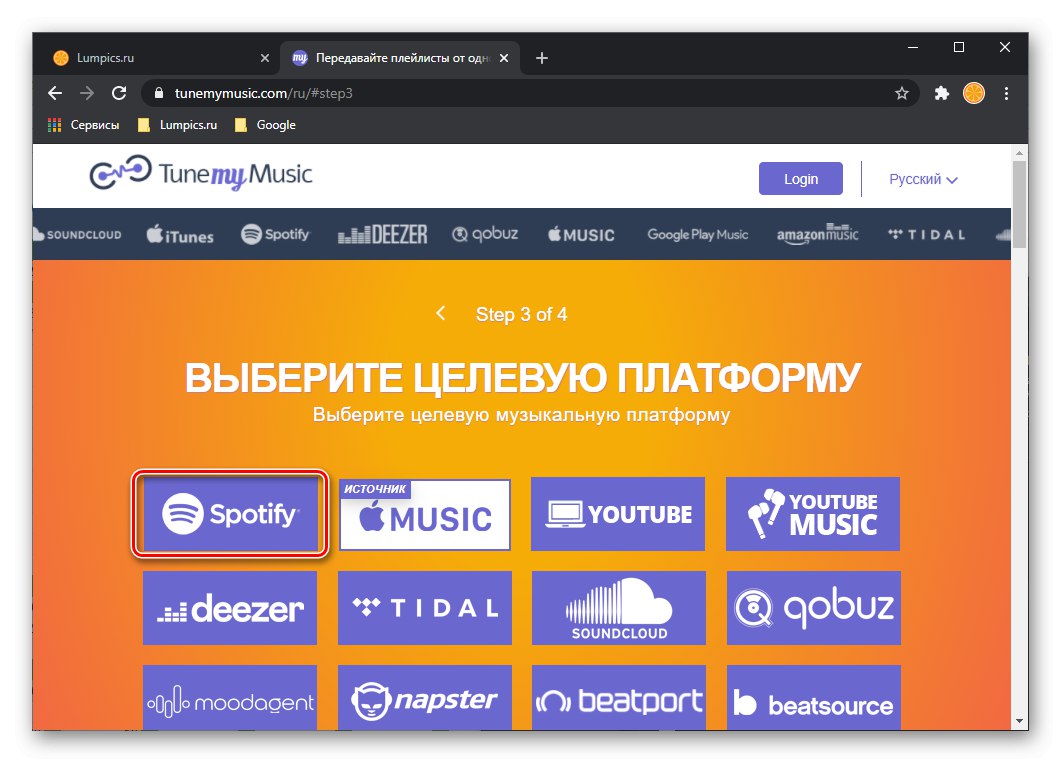Click the Apple Music logo in the banner
Image resolution: width=1061 pixels, height=763 pixels.
[x=581, y=235]
